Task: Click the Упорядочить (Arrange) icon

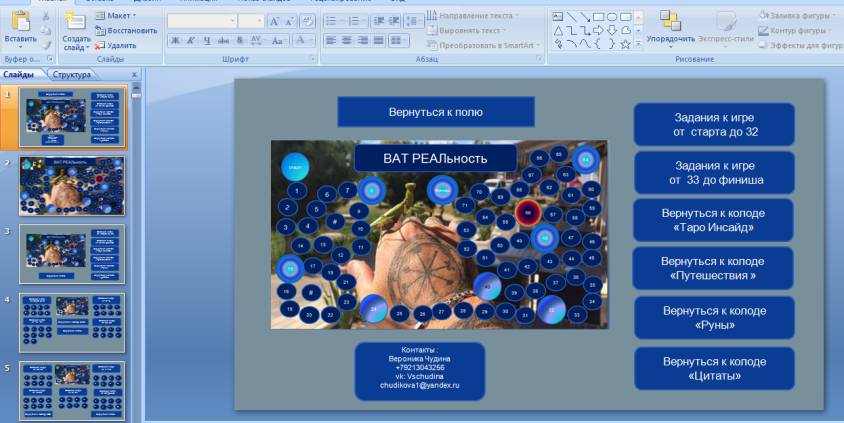Action: coord(670,21)
